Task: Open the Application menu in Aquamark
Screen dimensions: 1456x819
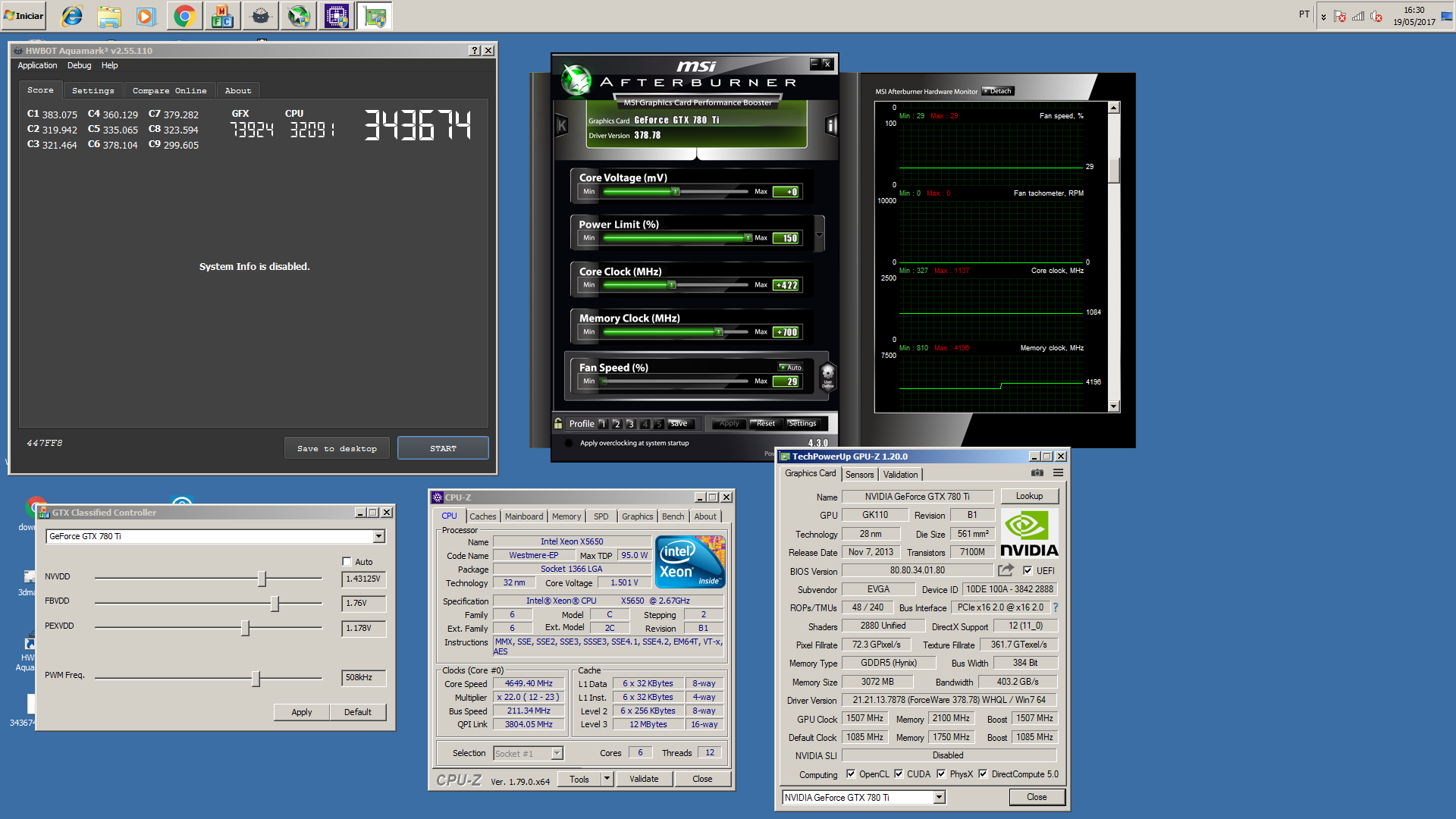Action: point(37,65)
